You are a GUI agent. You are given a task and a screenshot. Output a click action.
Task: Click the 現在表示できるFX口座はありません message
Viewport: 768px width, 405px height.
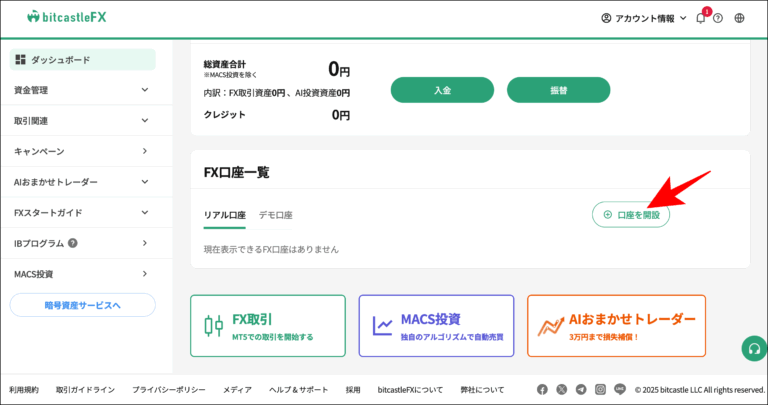tap(271, 249)
